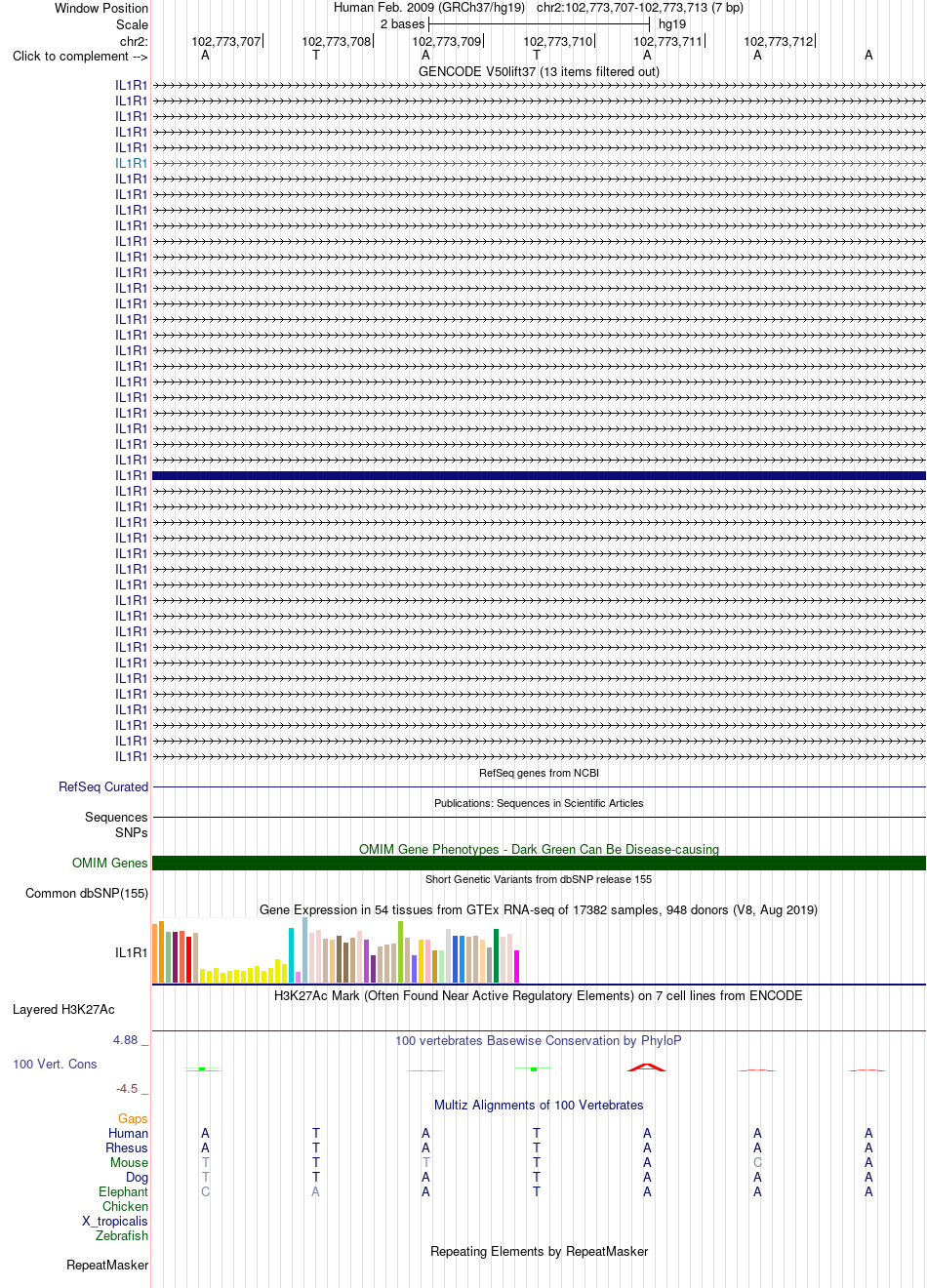The image size is (927, 1288).
Task: Click the cyan bar in the GTEx chart
Action: [x=291, y=955]
